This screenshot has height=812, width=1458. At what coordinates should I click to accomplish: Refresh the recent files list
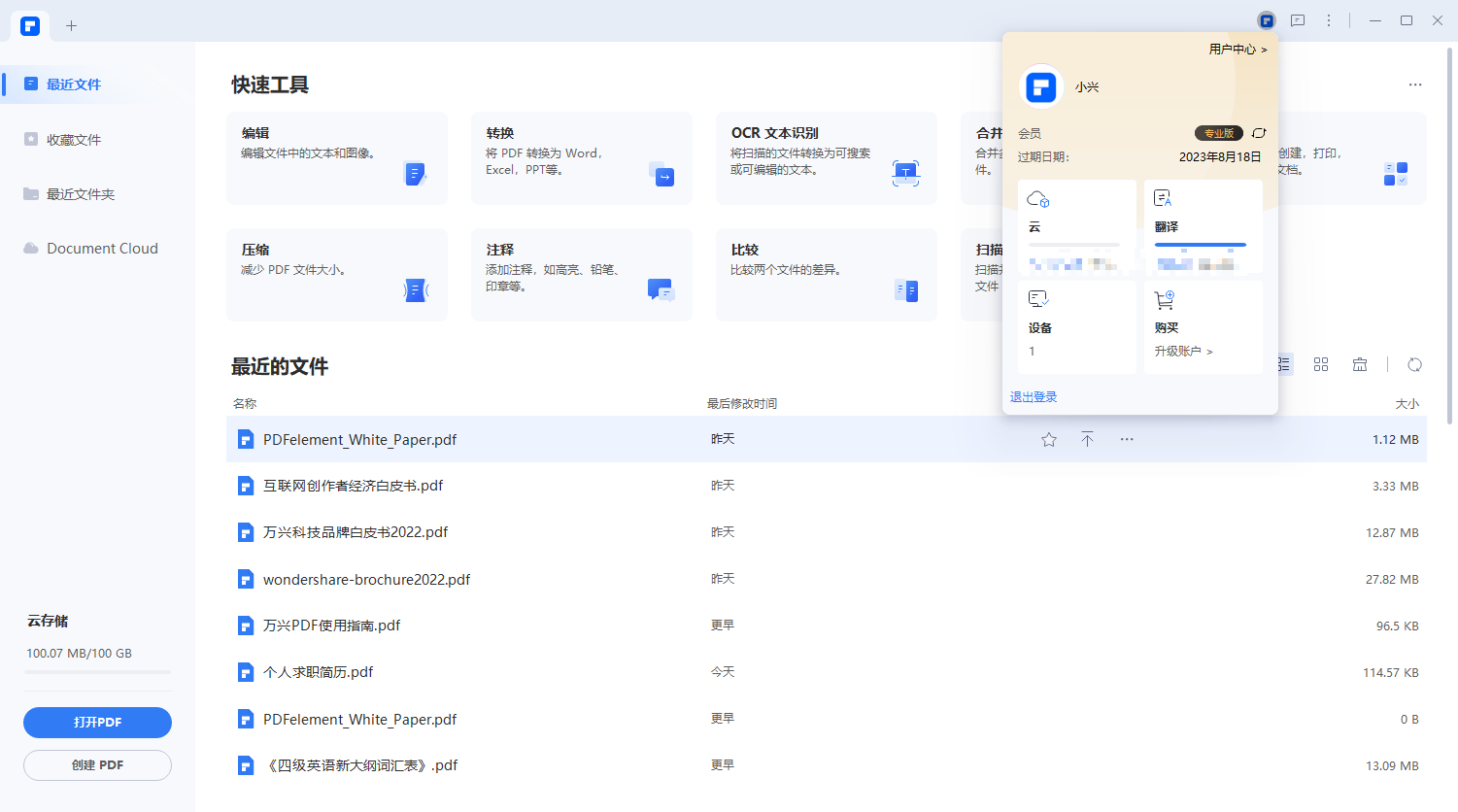(1414, 364)
